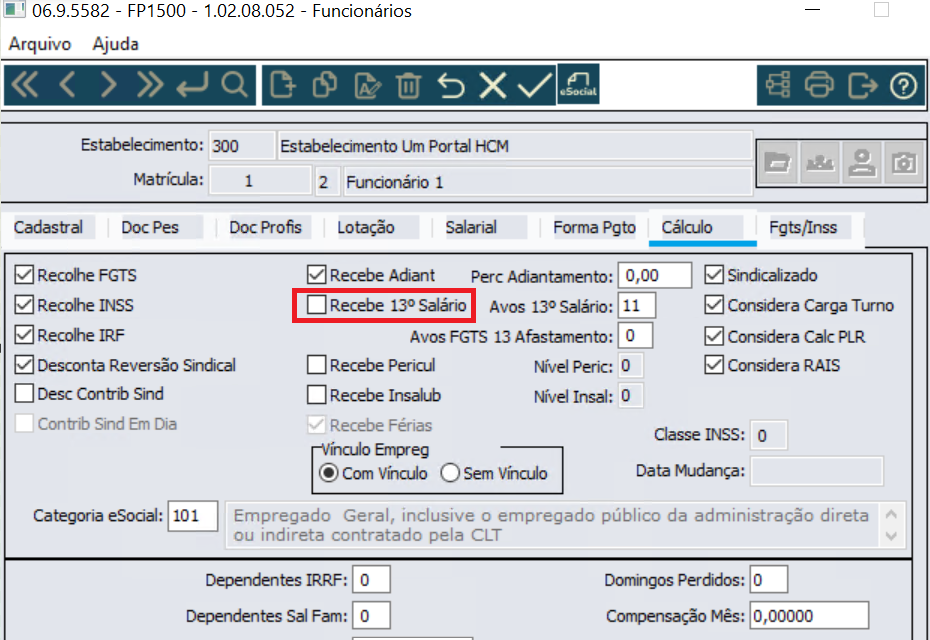Cancel editing with the X icon
Image resolution: width=930 pixels, height=640 pixels.
click(493, 85)
